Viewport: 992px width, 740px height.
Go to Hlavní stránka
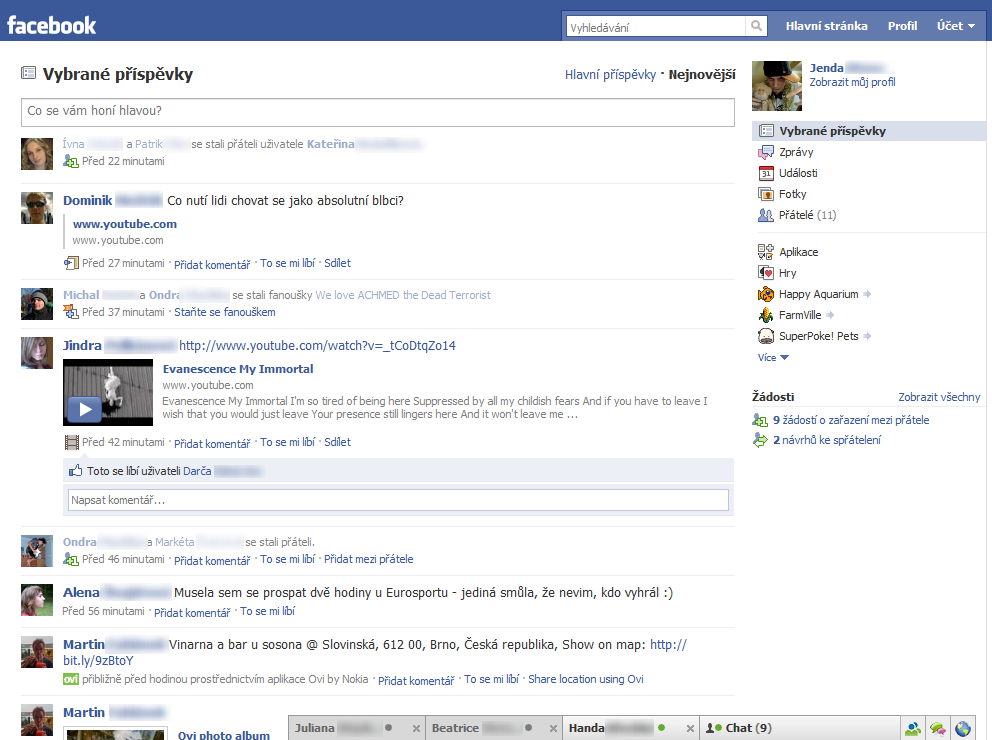click(x=826, y=26)
